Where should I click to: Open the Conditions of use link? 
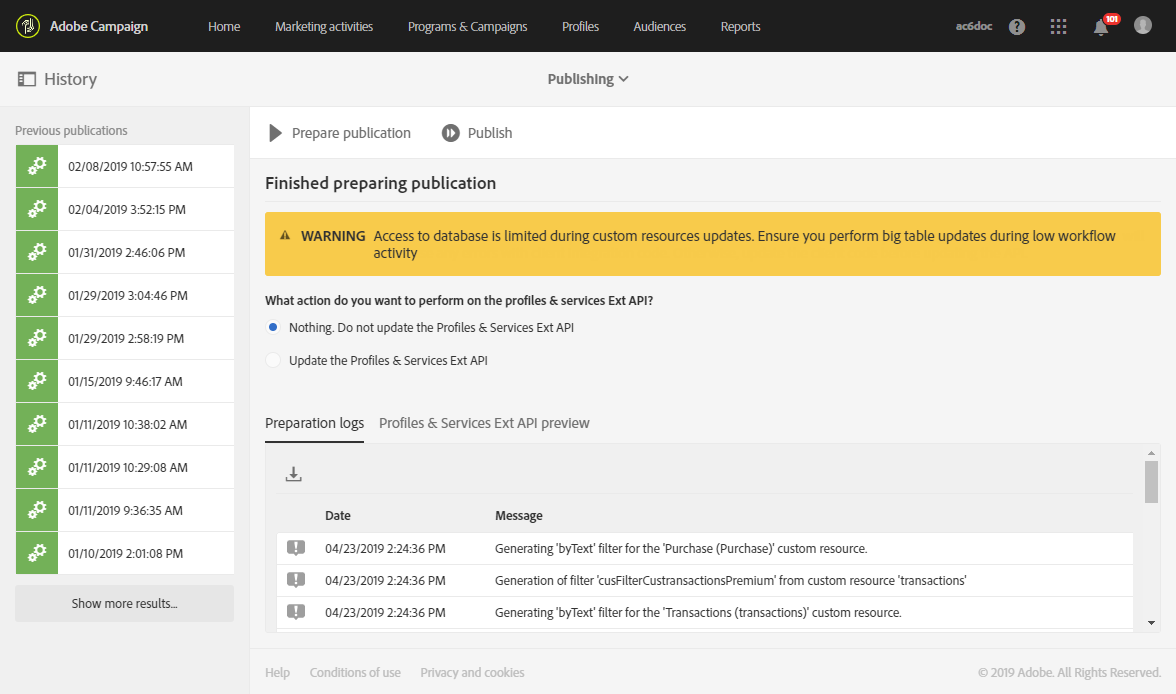(355, 673)
